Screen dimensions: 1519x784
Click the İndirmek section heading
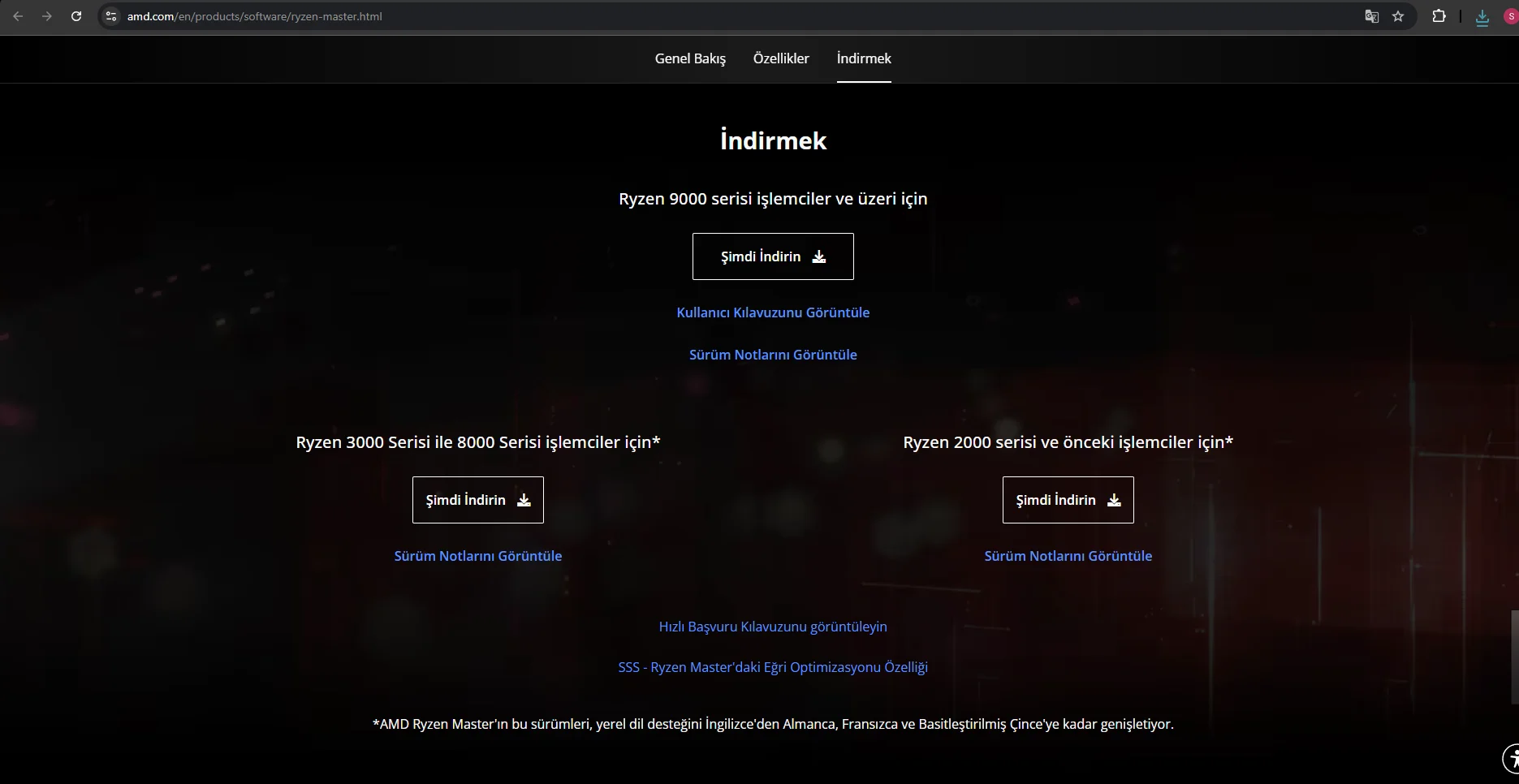point(773,140)
